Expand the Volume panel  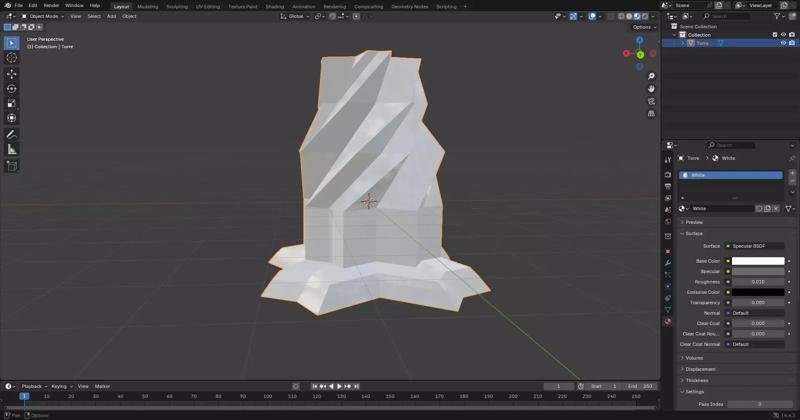tap(694, 358)
